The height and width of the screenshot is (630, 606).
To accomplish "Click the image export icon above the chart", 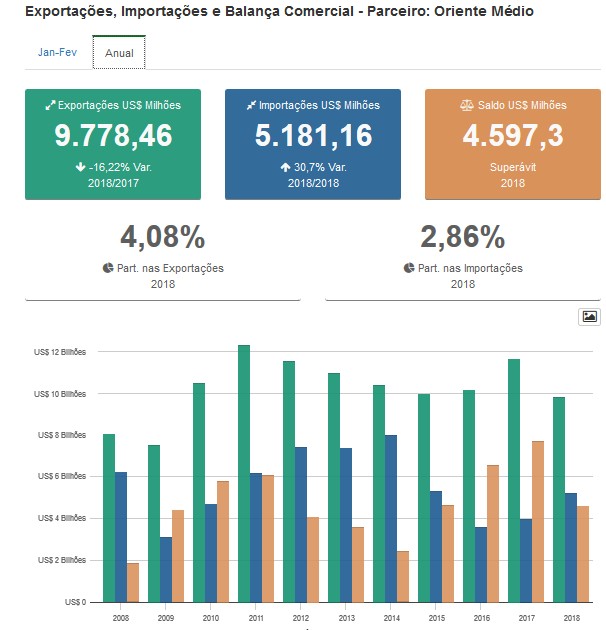I will [x=589, y=316].
